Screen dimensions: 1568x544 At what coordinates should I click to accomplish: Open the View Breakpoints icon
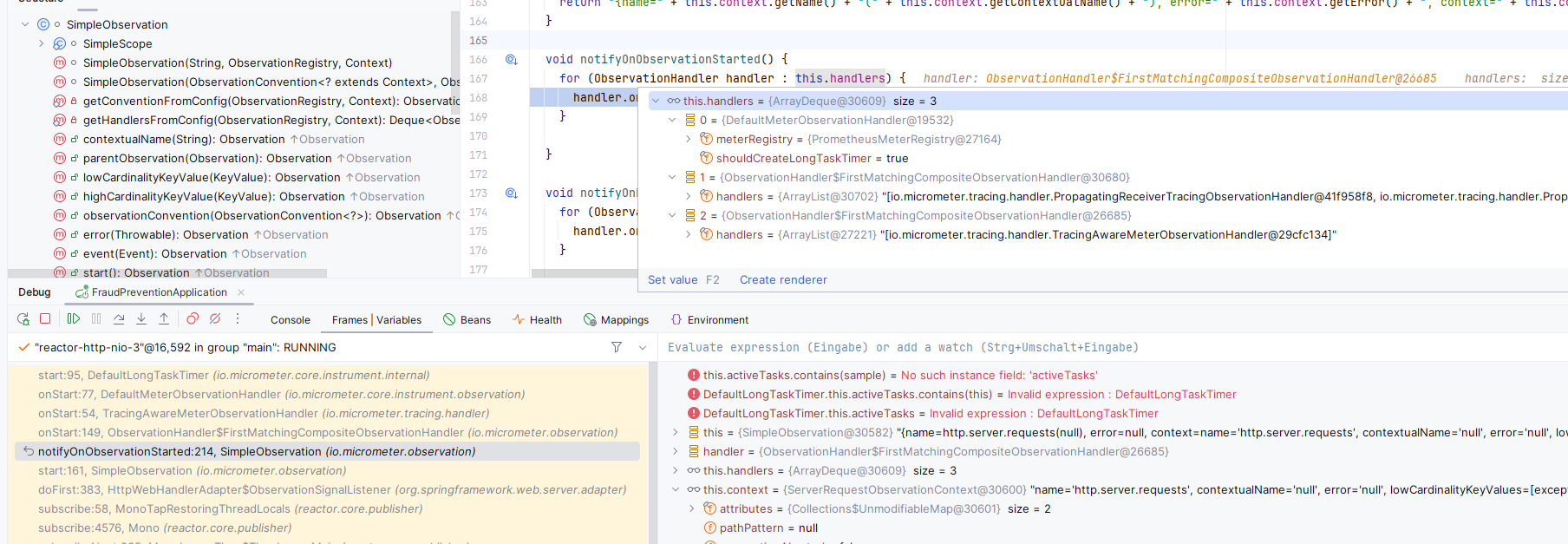tap(193, 319)
